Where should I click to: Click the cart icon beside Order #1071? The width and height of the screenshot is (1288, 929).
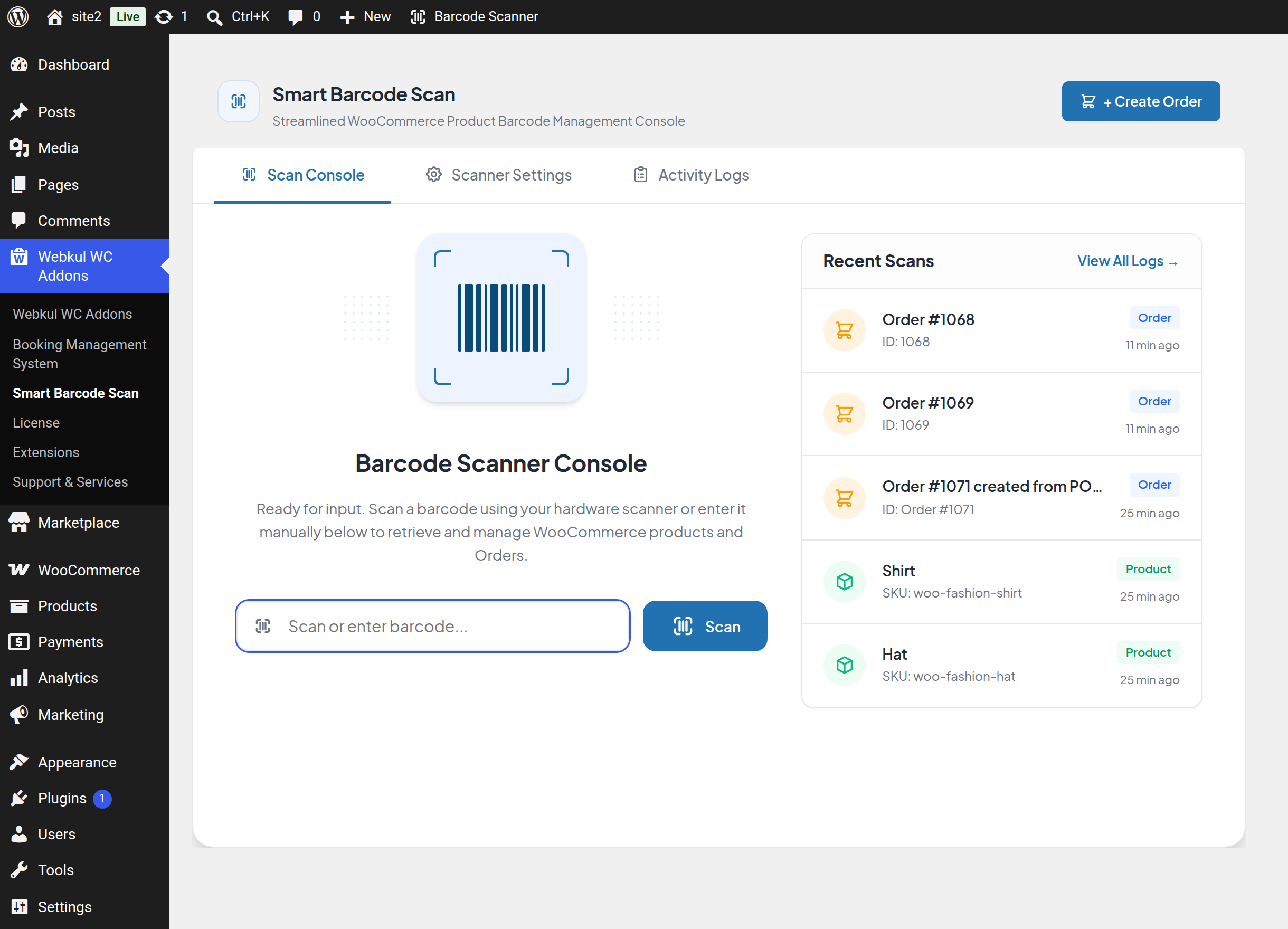pos(845,498)
